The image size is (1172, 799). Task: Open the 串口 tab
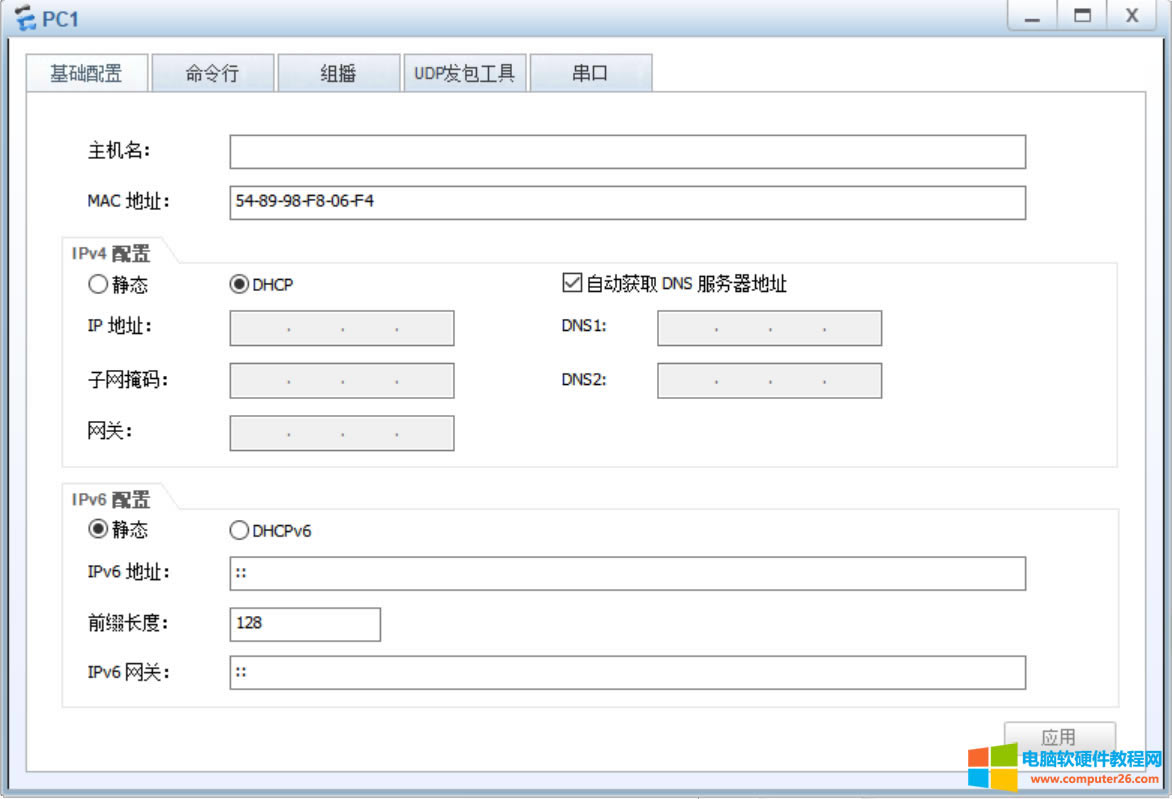point(590,73)
